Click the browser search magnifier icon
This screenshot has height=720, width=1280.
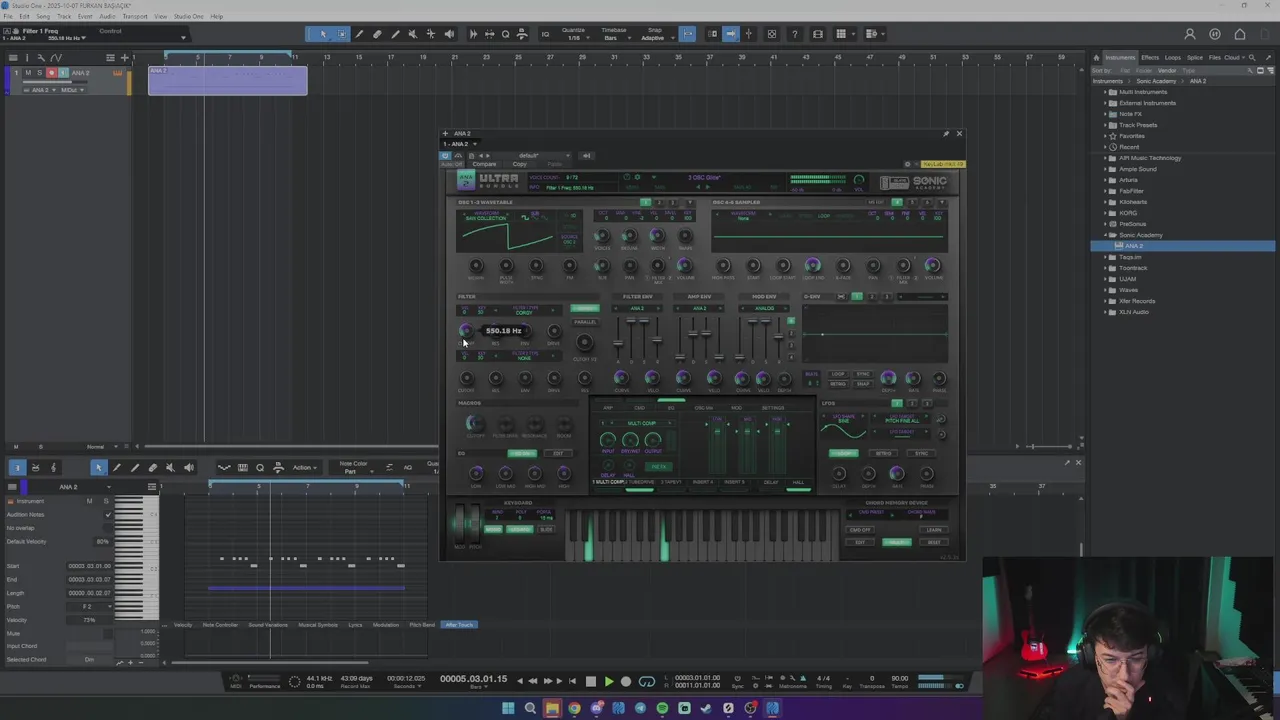coord(1252,58)
